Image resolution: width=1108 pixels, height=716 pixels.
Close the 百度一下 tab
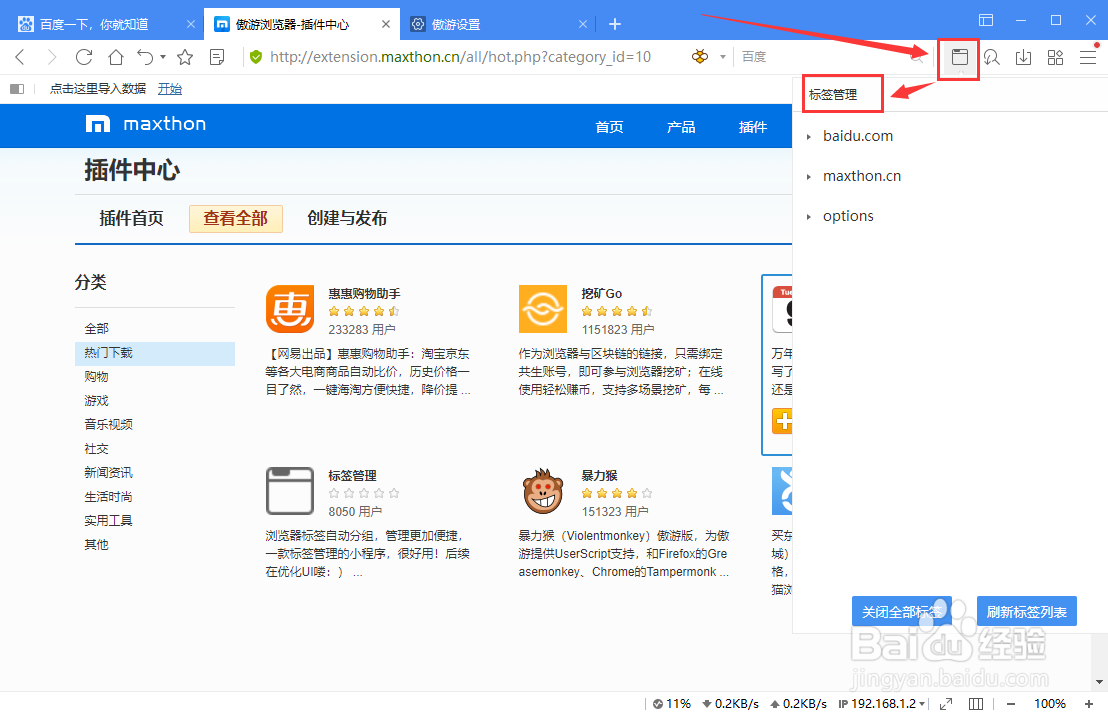point(191,24)
